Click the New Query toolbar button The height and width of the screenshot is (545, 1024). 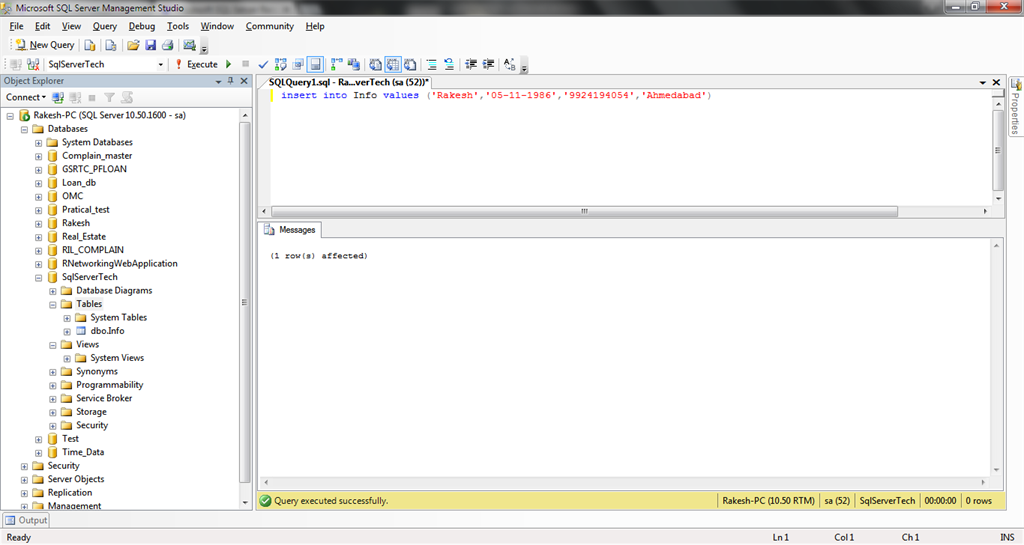(45, 45)
